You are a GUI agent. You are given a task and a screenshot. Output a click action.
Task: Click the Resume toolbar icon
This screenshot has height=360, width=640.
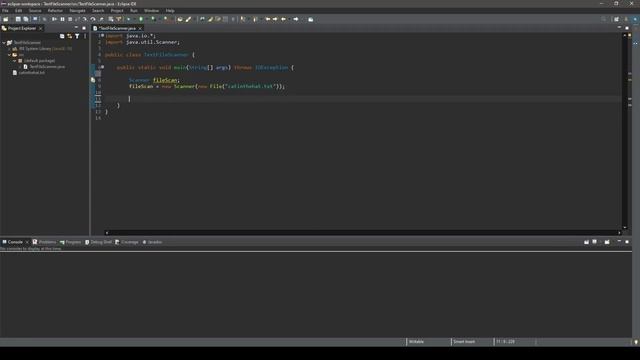[x=54, y=19]
